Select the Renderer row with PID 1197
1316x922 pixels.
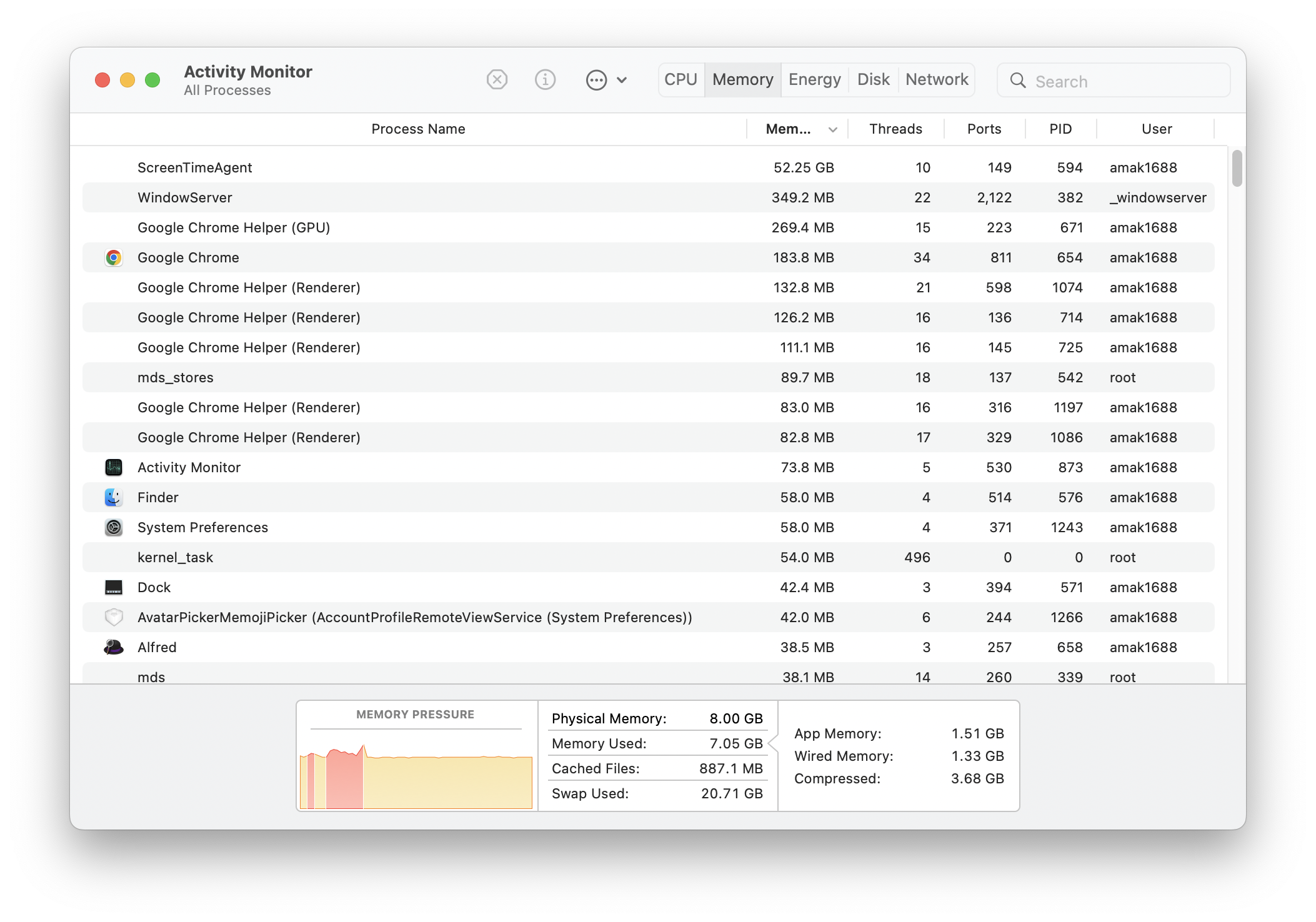(649, 407)
